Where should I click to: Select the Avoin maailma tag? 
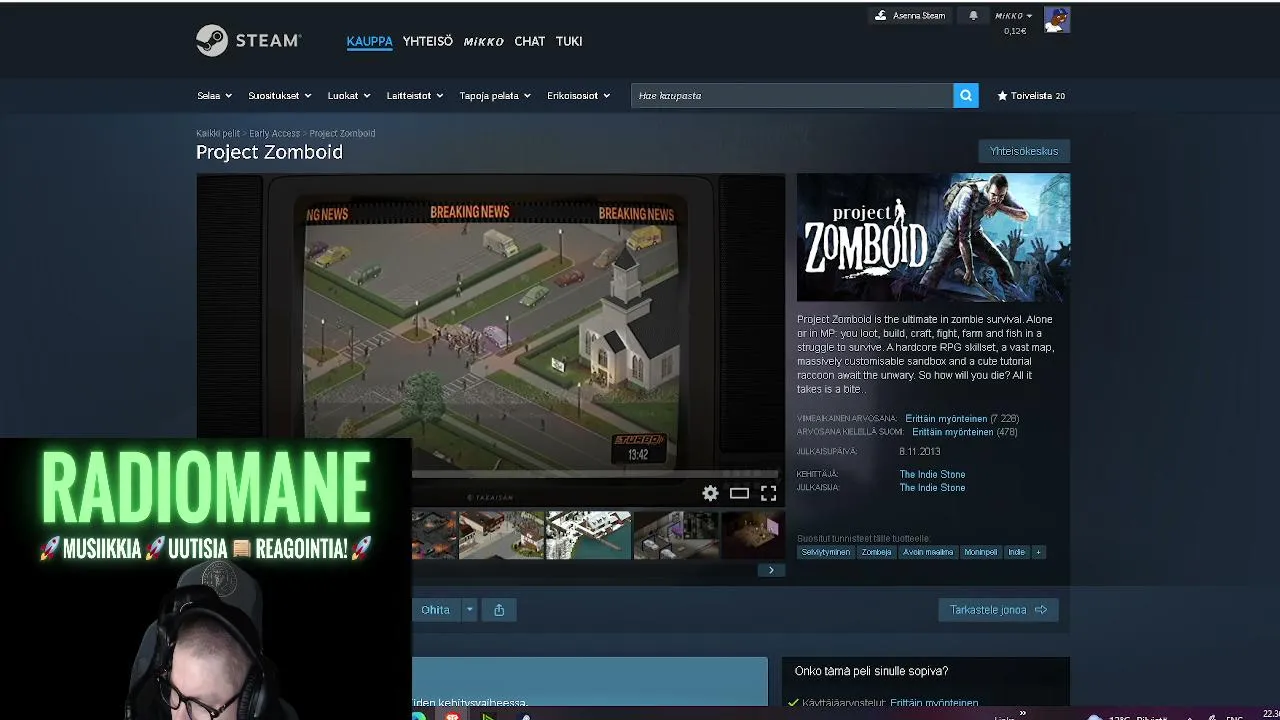click(x=928, y=552)
